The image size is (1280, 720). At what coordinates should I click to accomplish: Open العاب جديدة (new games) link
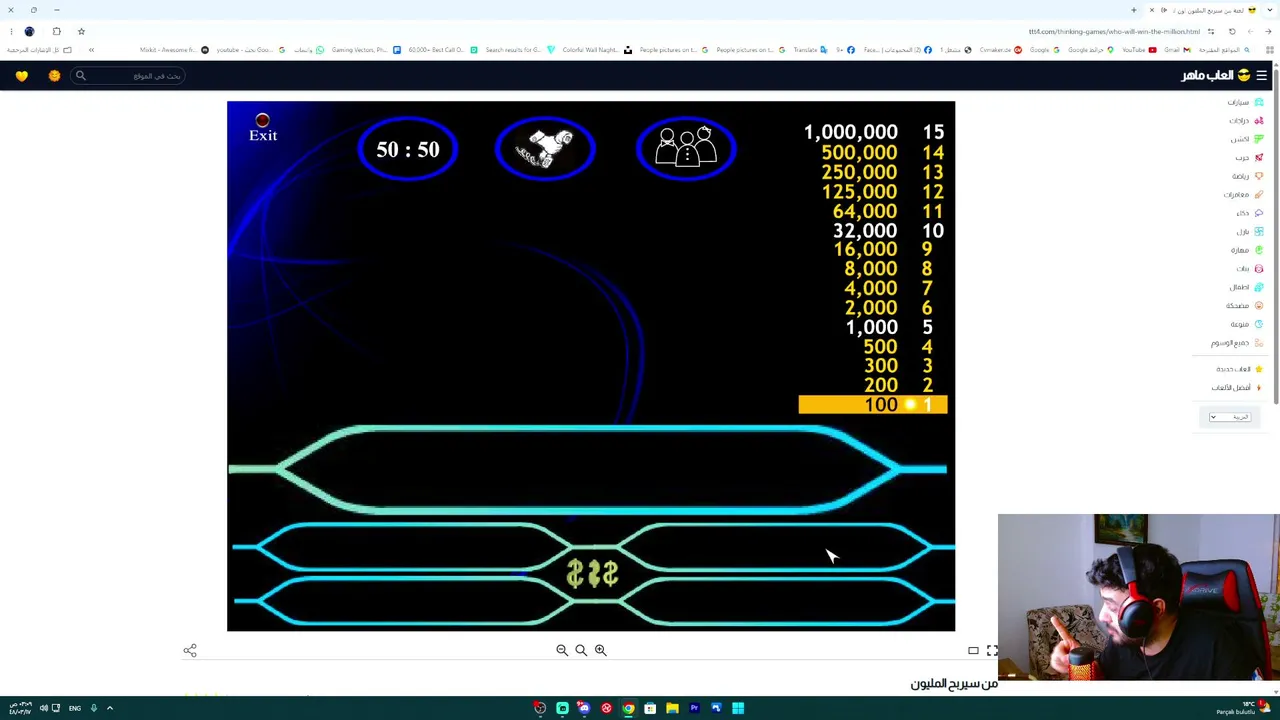tap(1239, 369)
